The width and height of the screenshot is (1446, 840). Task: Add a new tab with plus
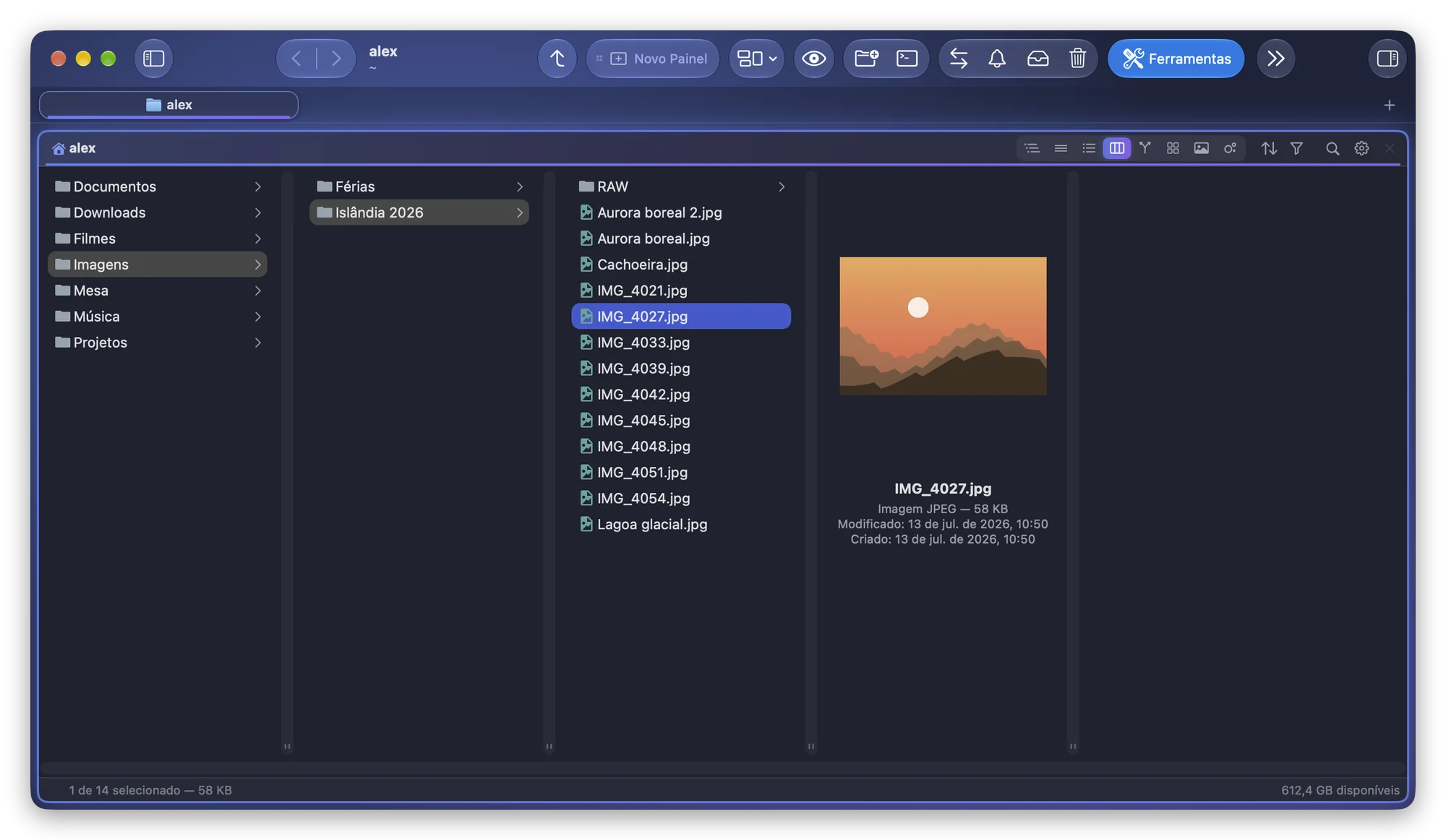tap(1389, 106)
